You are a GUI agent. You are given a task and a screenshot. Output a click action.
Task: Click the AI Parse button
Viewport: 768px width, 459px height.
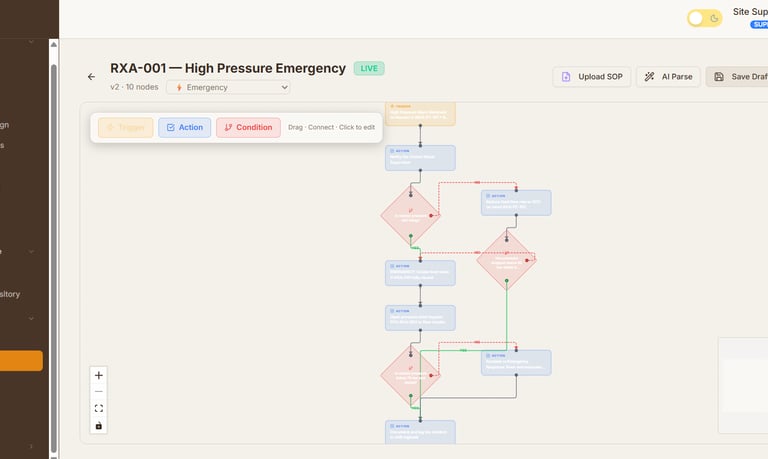click(667, 77)
